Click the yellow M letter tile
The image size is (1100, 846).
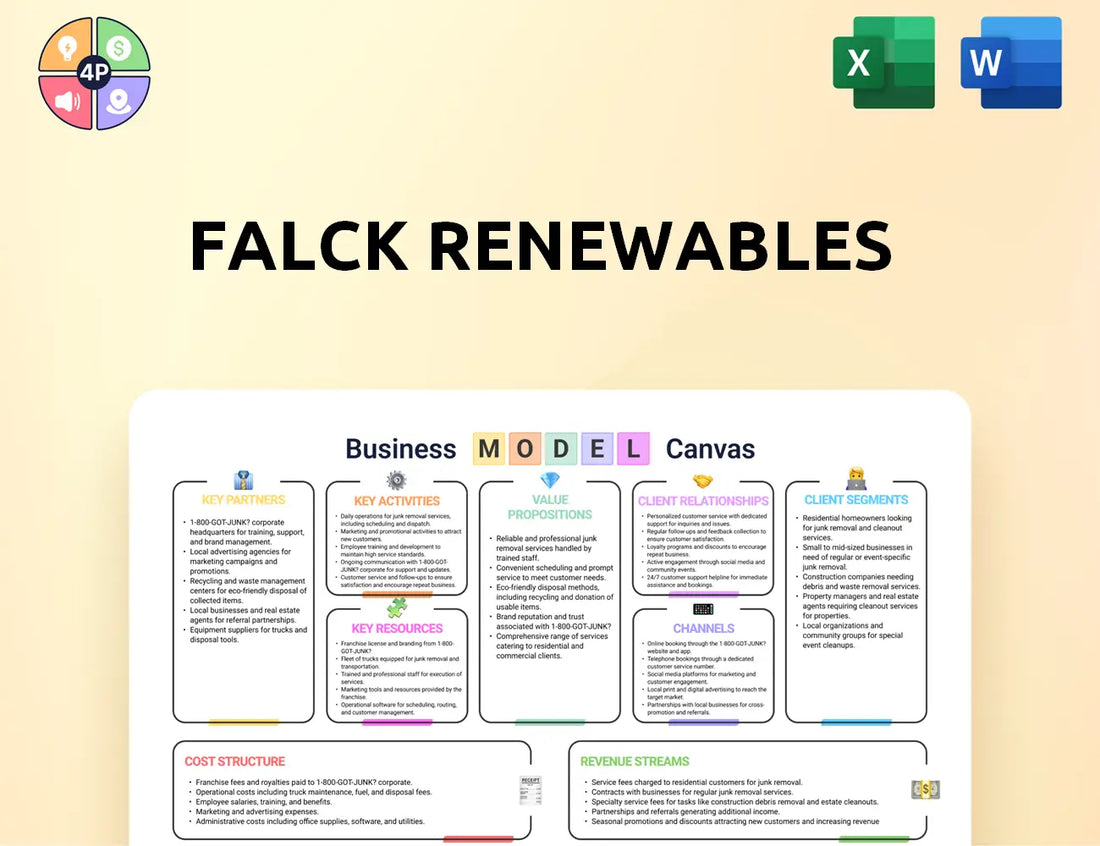[489, 449]
